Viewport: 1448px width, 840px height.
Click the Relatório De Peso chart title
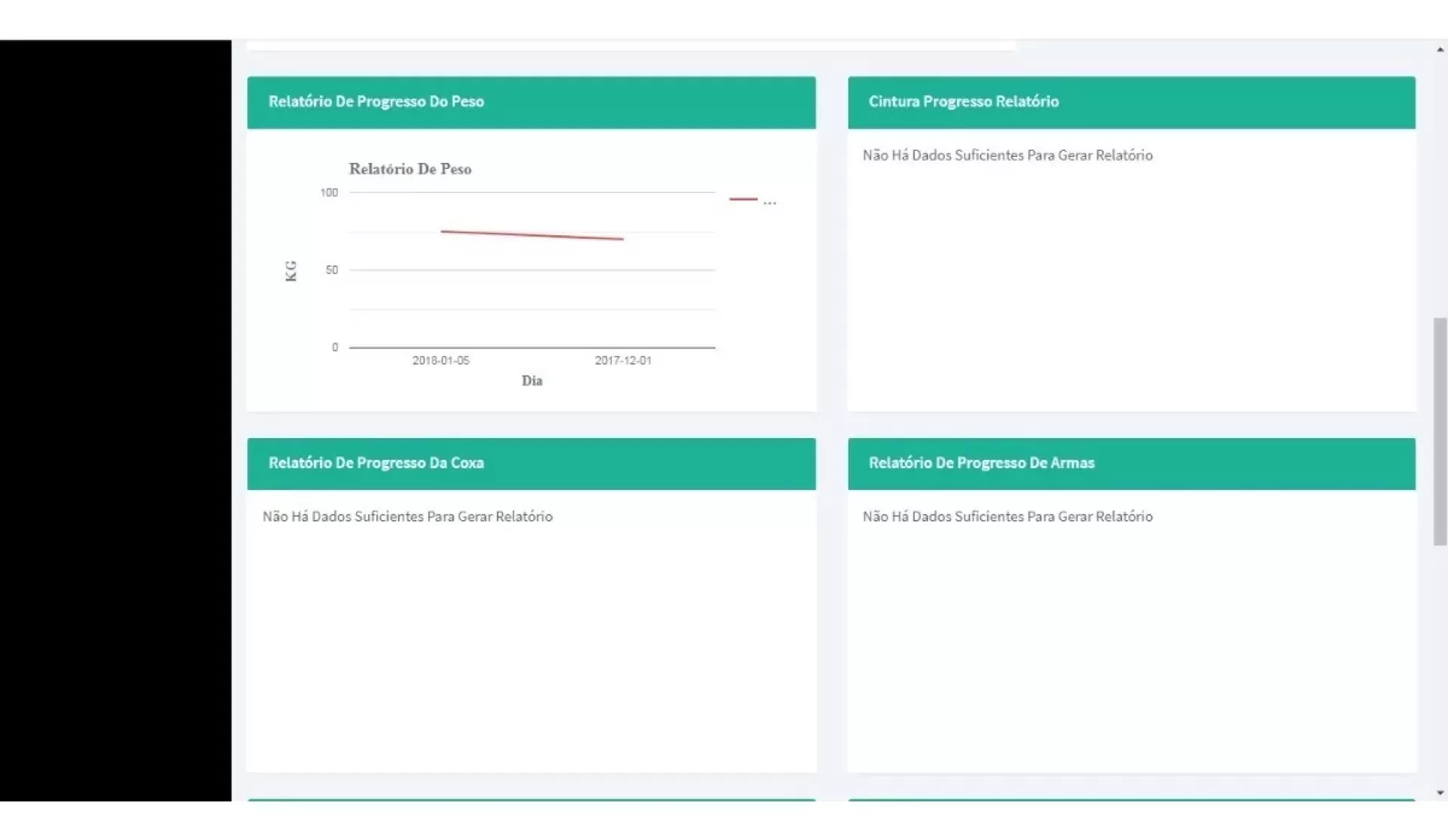click(x=410, y=169)
